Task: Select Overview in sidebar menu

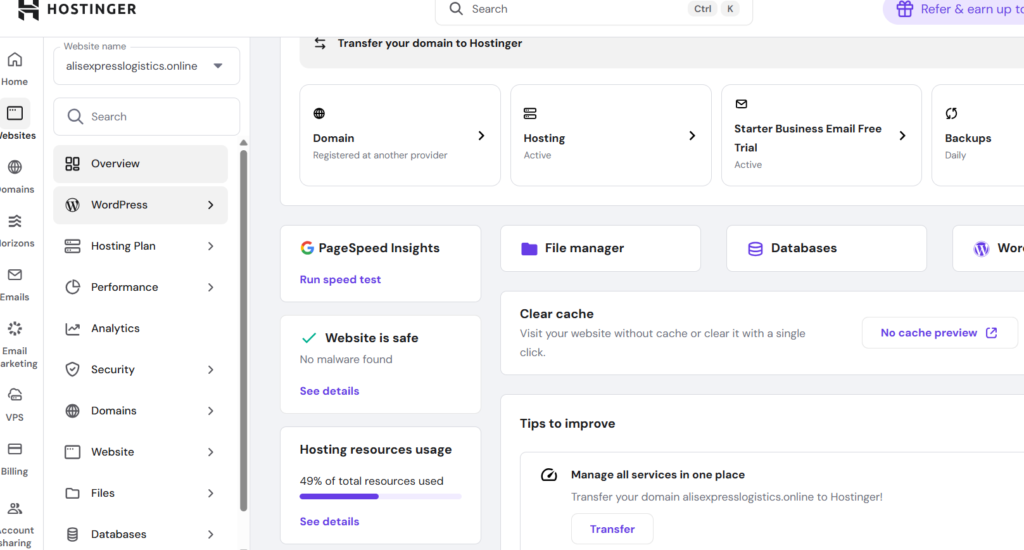Action: [x=140, y=164]
